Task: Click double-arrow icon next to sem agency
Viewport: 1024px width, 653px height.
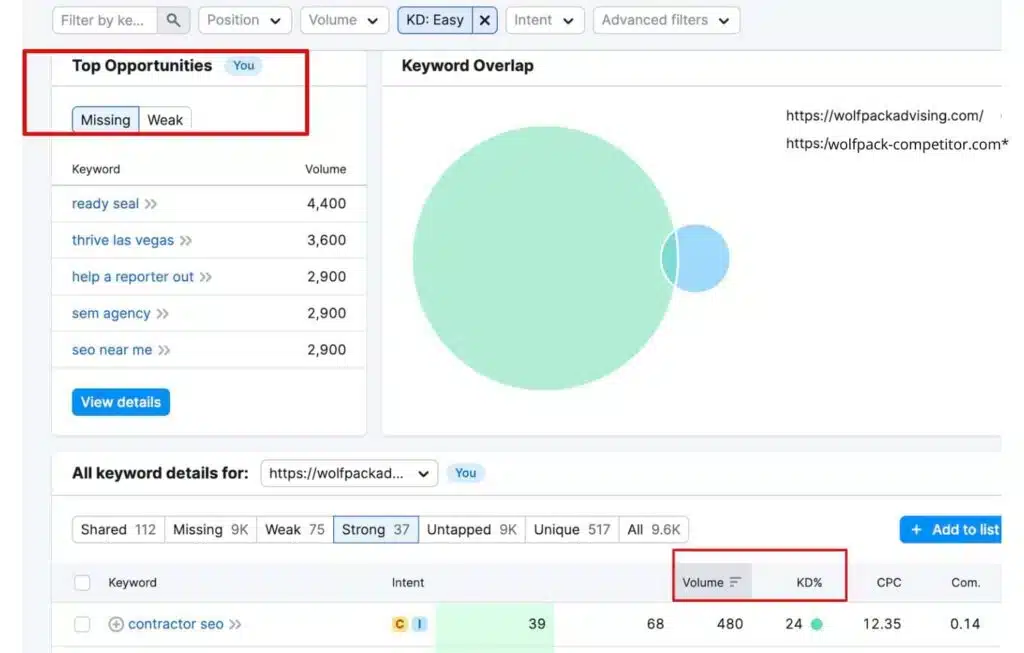Action: click(x=163, y=313)
